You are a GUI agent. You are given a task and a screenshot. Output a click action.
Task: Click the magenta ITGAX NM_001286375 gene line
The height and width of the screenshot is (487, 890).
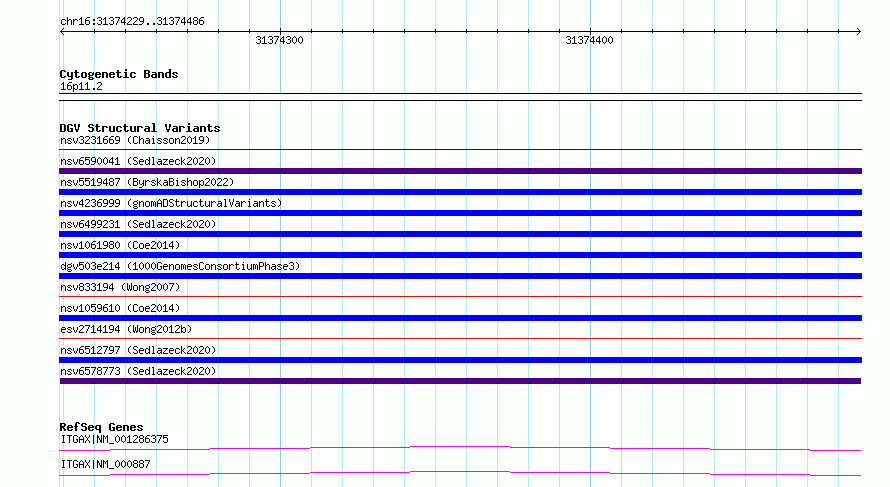[x=460, y=448]
